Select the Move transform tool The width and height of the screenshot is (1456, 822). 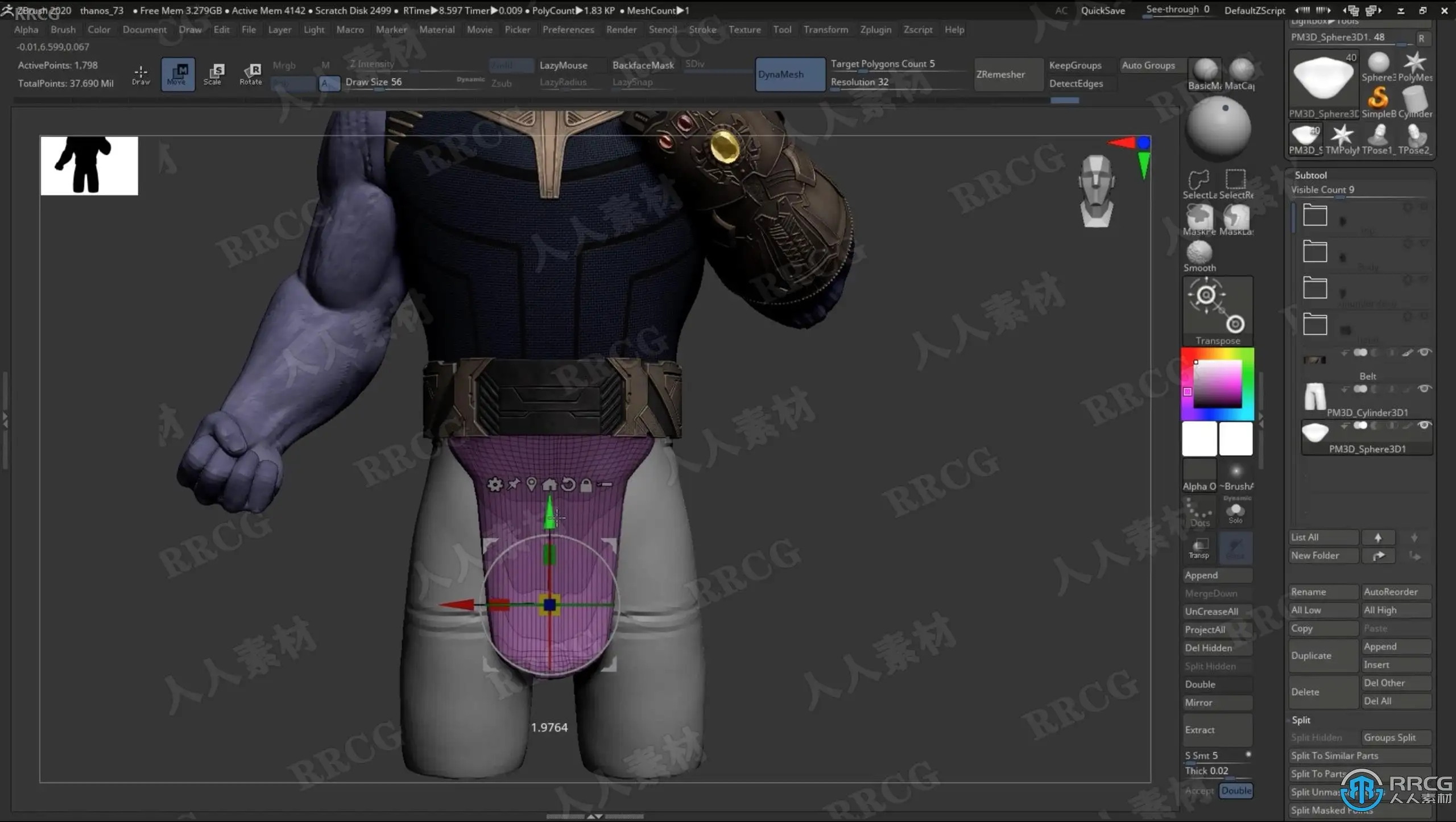(x=177, y=74)
